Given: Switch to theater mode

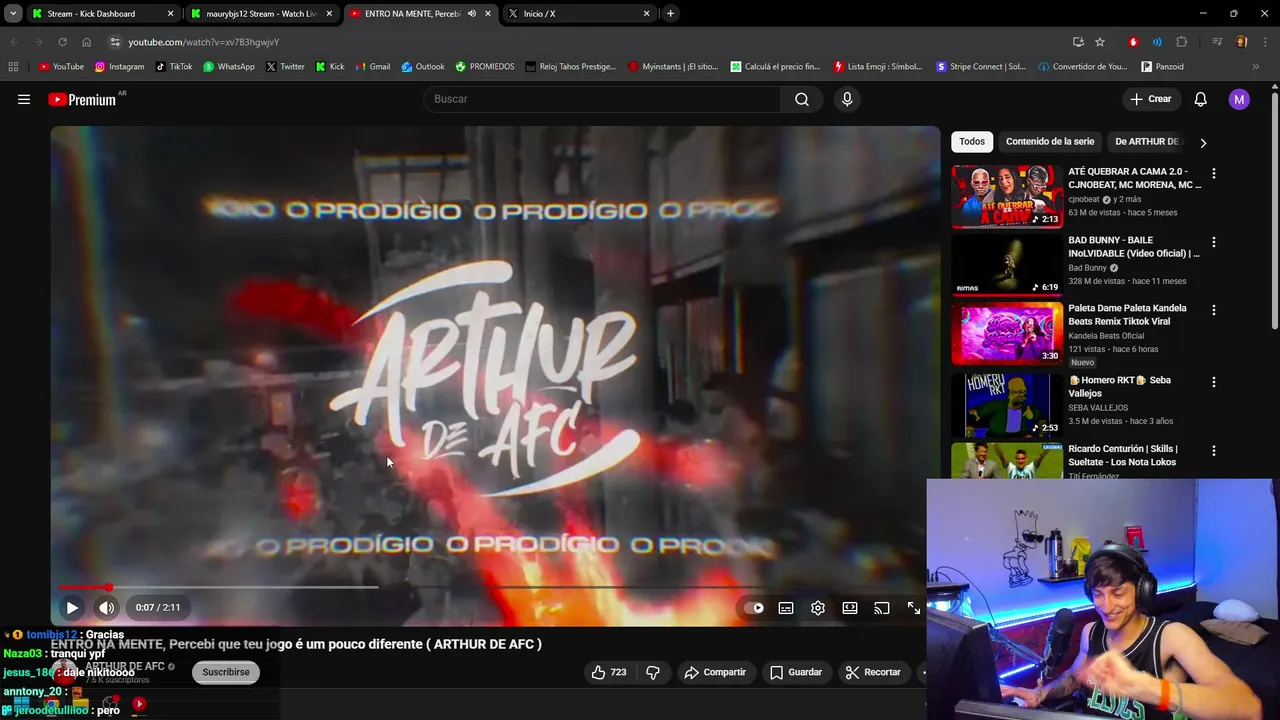Looking at the screenshot, I should (850, 607).
